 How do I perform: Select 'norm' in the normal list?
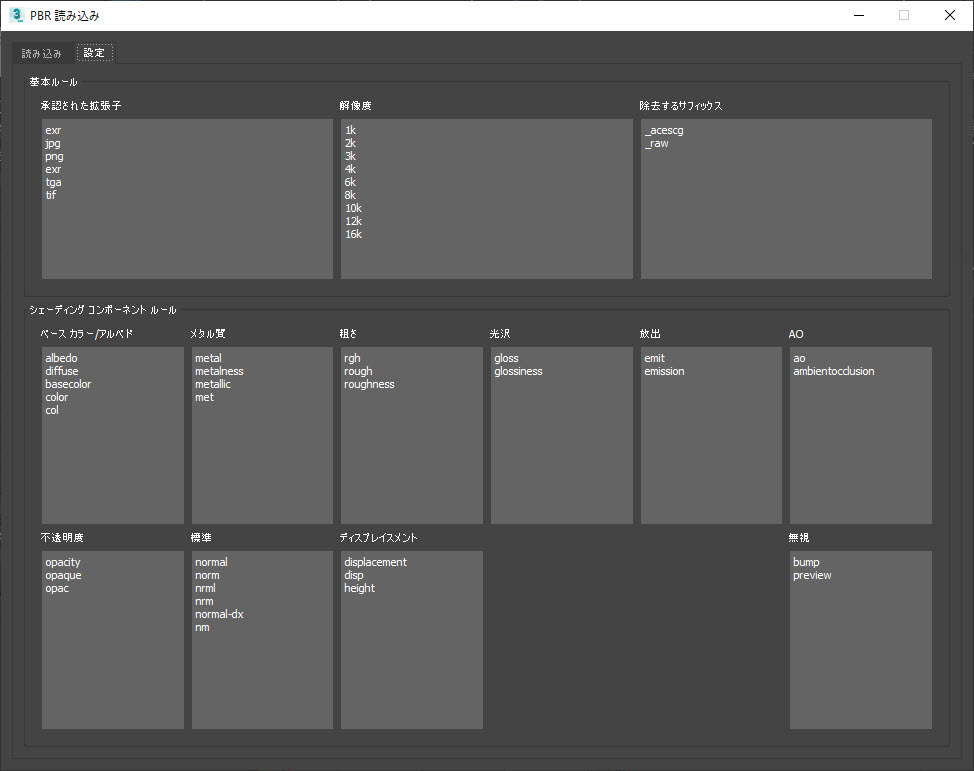click(x=207, y=575)
